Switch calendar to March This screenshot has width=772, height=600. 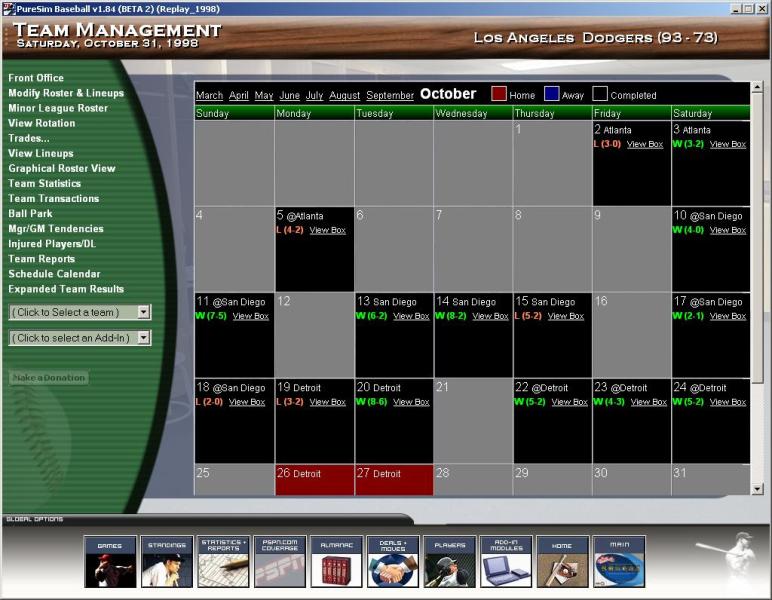click(x=209, y=95)
